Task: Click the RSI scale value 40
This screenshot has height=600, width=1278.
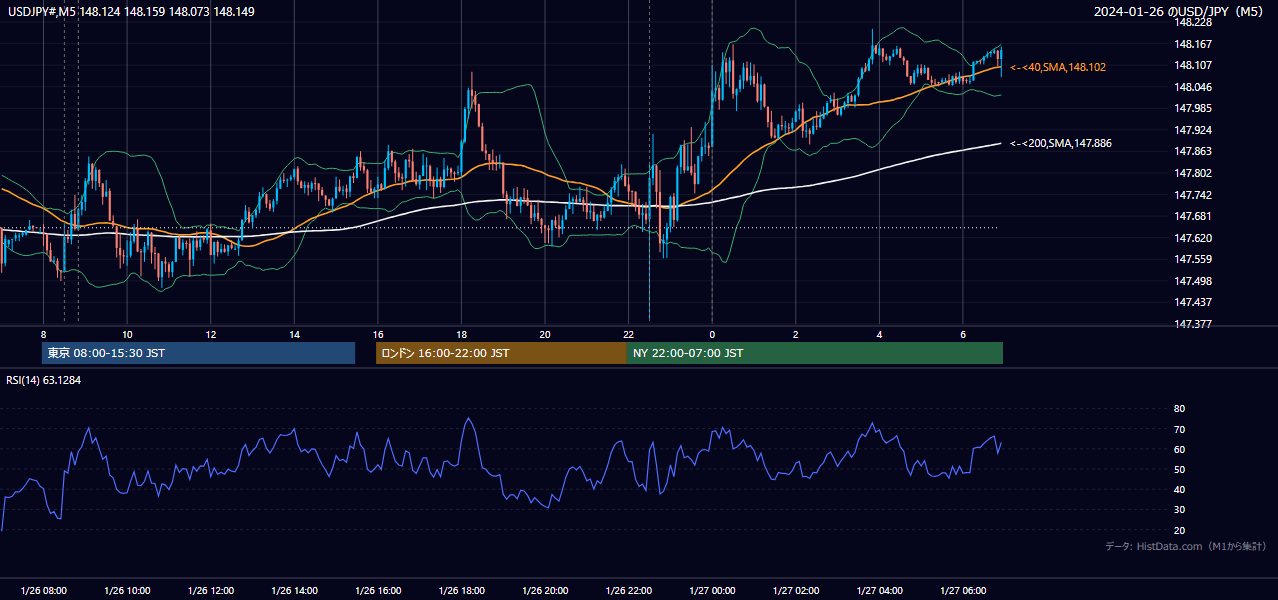Action: pos(1179,490)
